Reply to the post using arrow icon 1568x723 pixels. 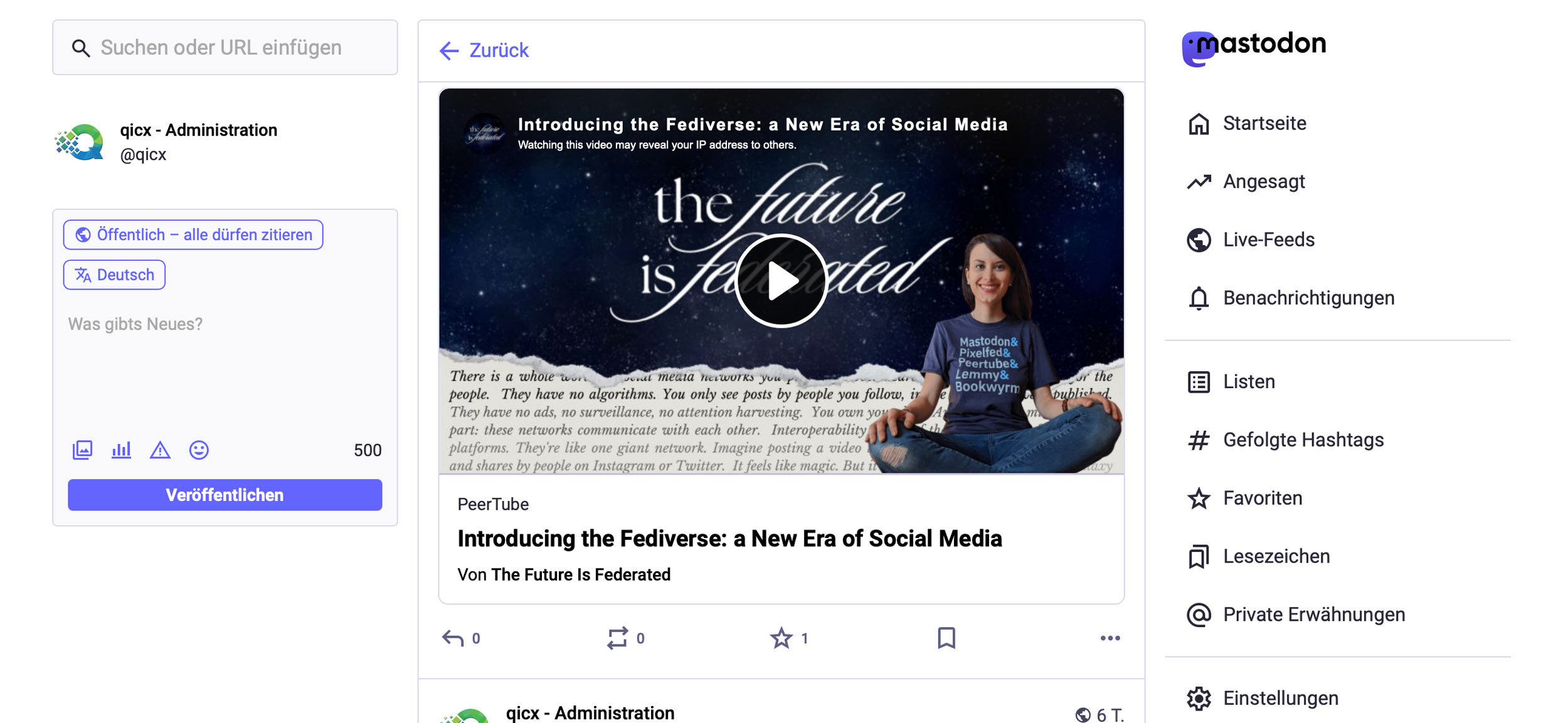click(x=453, y=638)
